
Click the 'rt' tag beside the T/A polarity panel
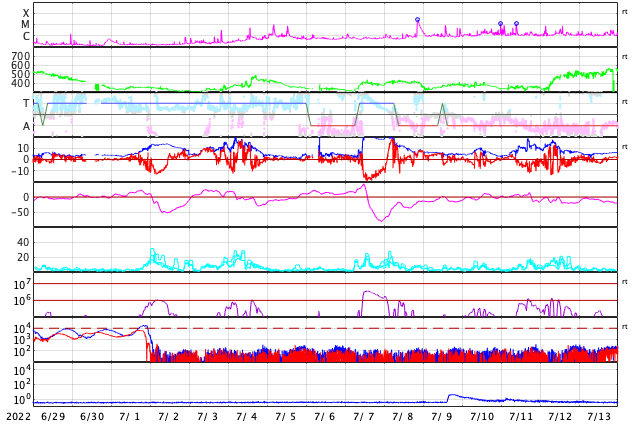tap(625, 102)
